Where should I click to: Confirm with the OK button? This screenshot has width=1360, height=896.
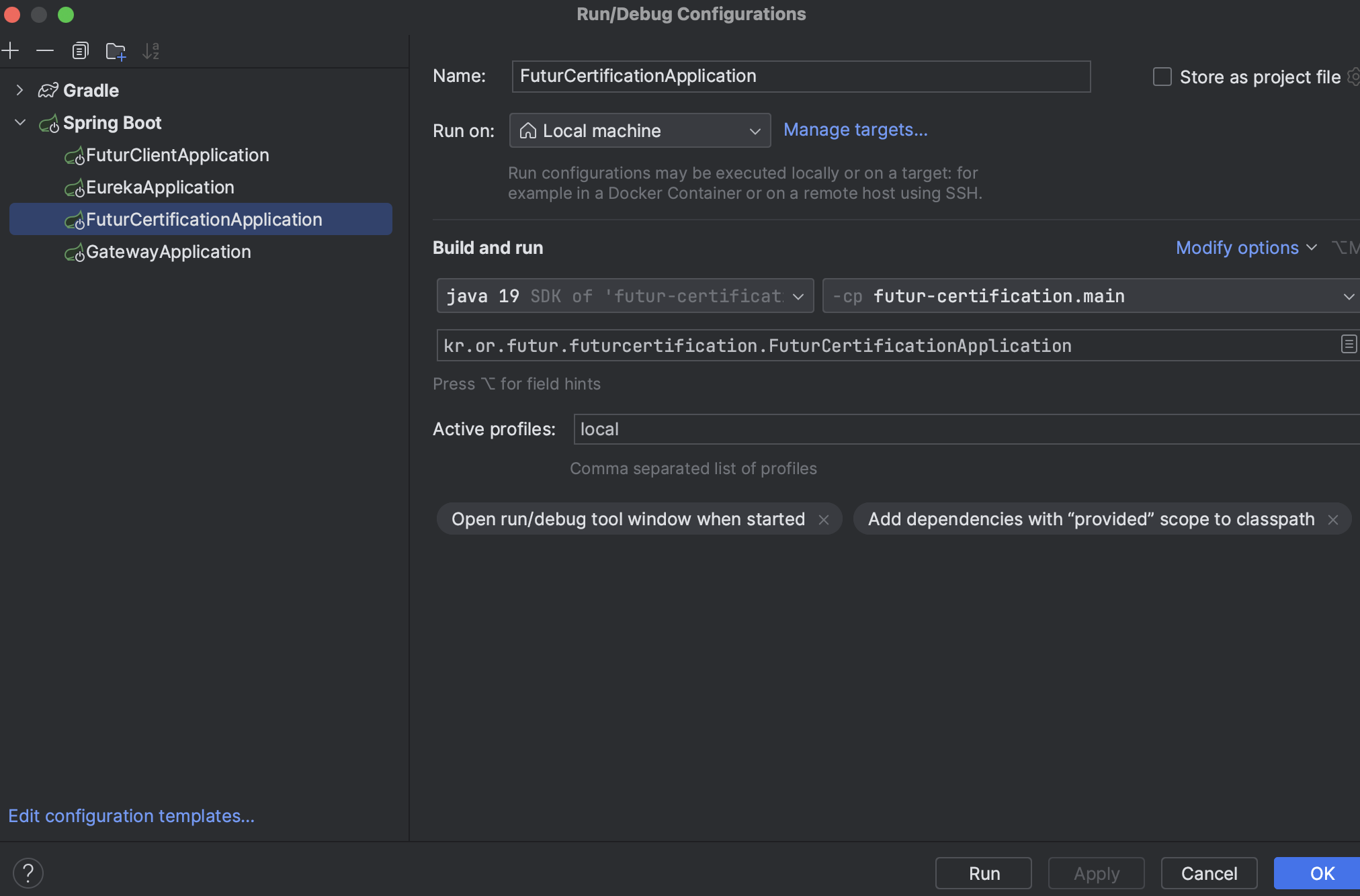tap(1317, 873)
